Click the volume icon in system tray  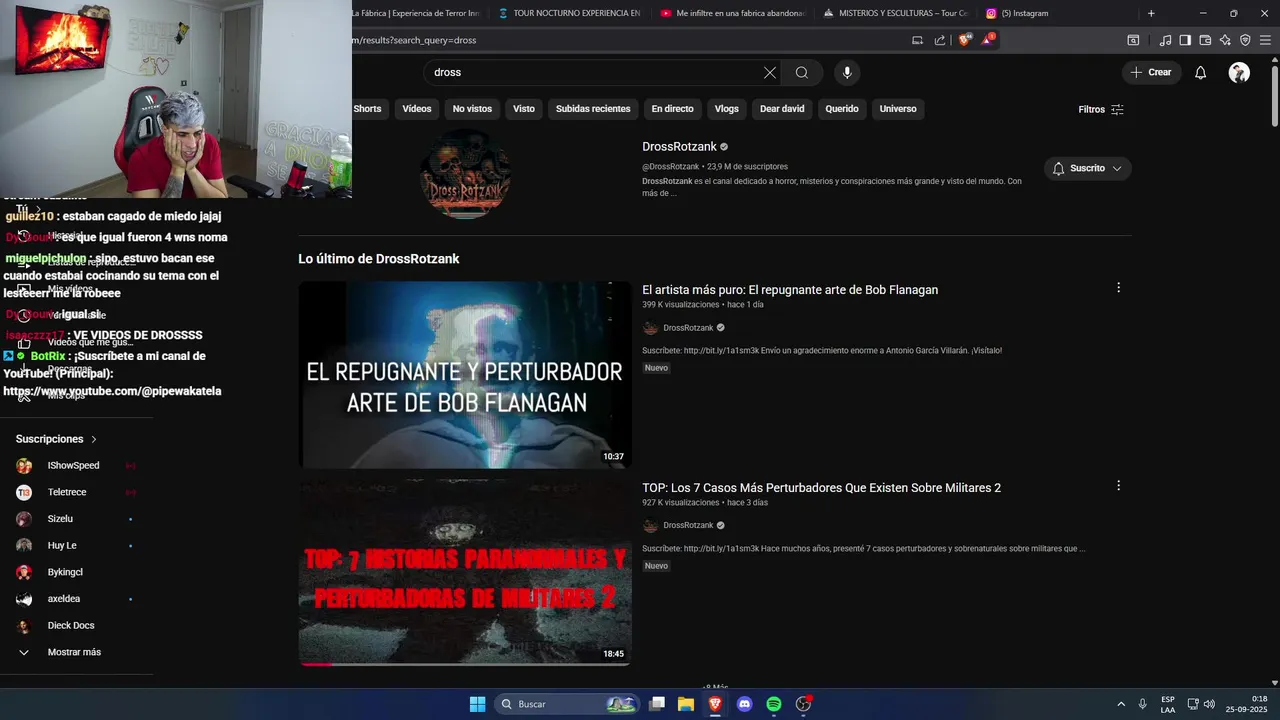pyautogui.click(x=1209, y=704)
